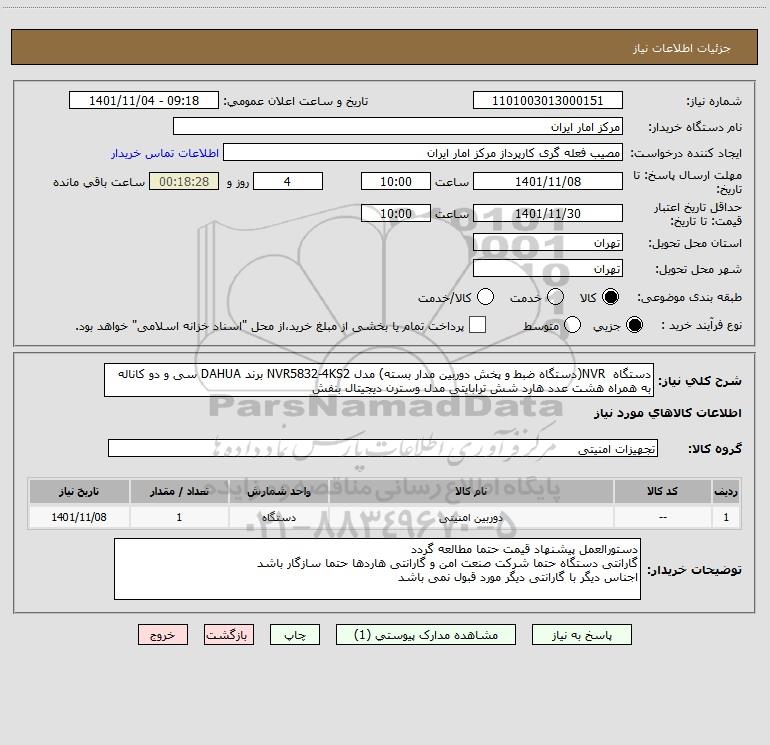This screenshot has width=770, height=745.
Task: Toggle the اسناد خزانه اسلامی payment checkbox
Action: [x=477, y=325]
